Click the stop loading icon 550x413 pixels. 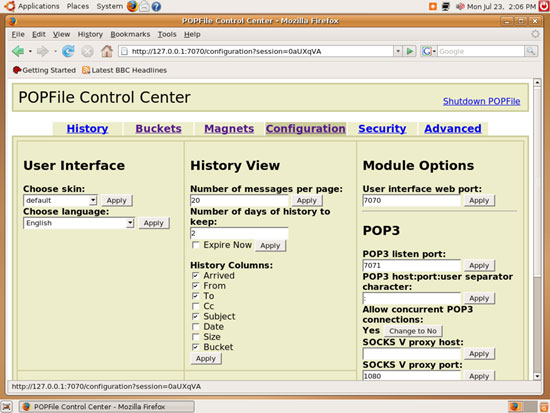click(87, 52)
